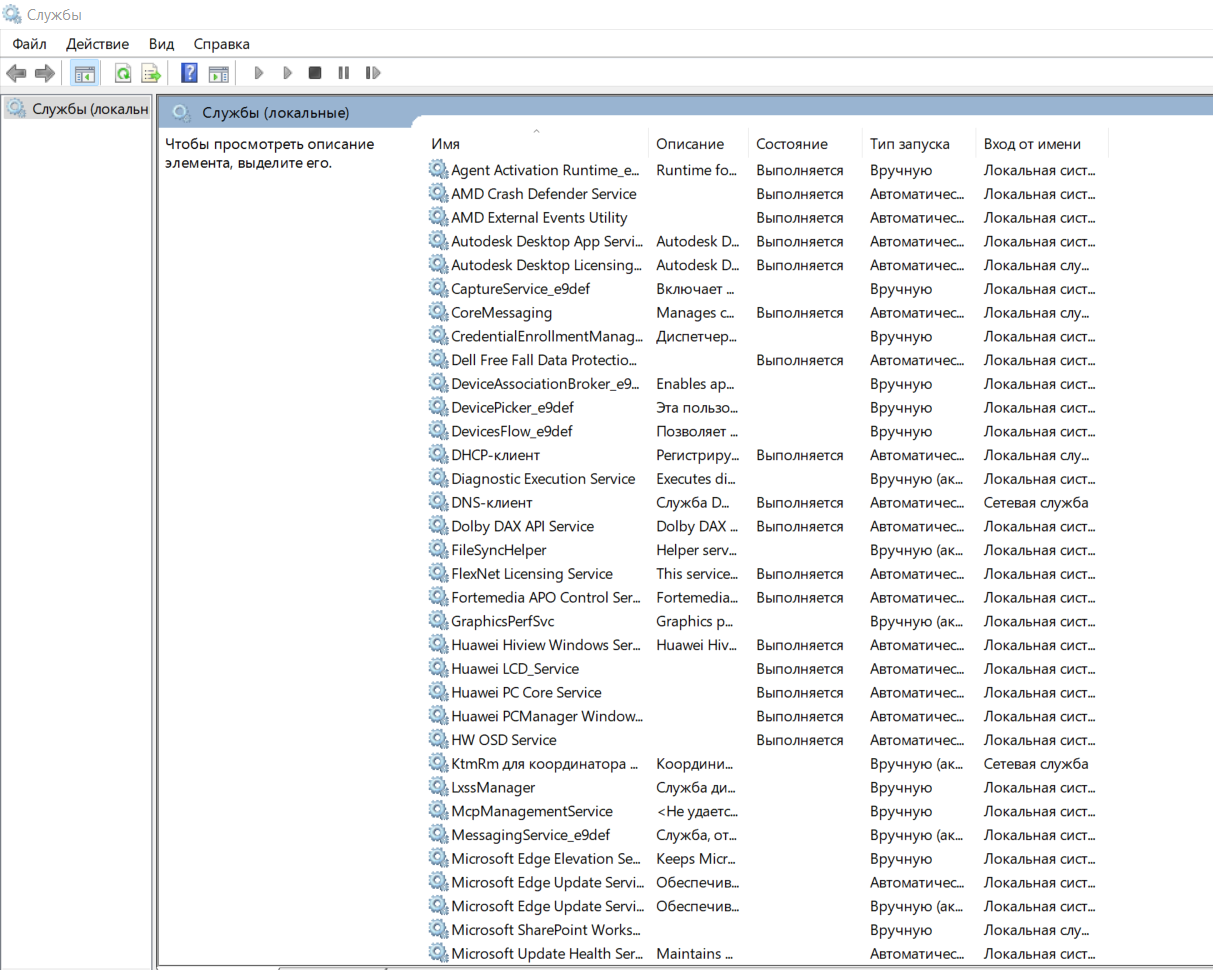This screenshot has height=970, width=1213.
Task: Click Сетевая служба in KtmRm row
Action: [1036, 764]
